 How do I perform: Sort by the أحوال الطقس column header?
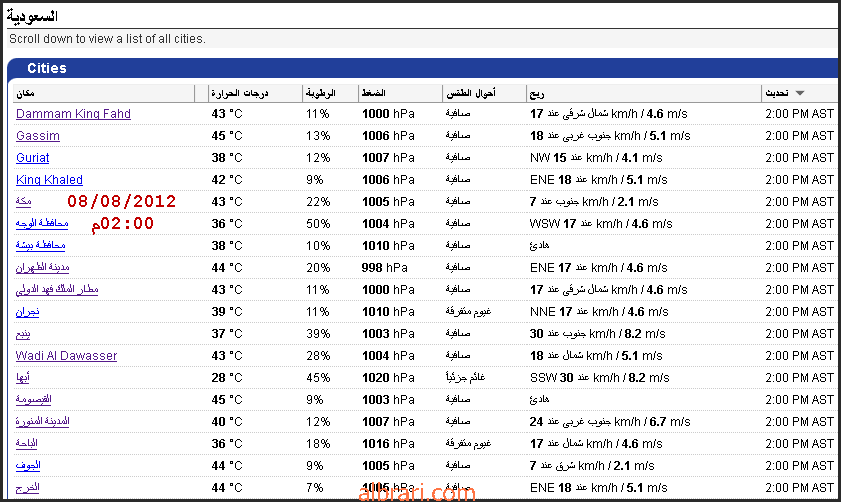click(471, 93)
